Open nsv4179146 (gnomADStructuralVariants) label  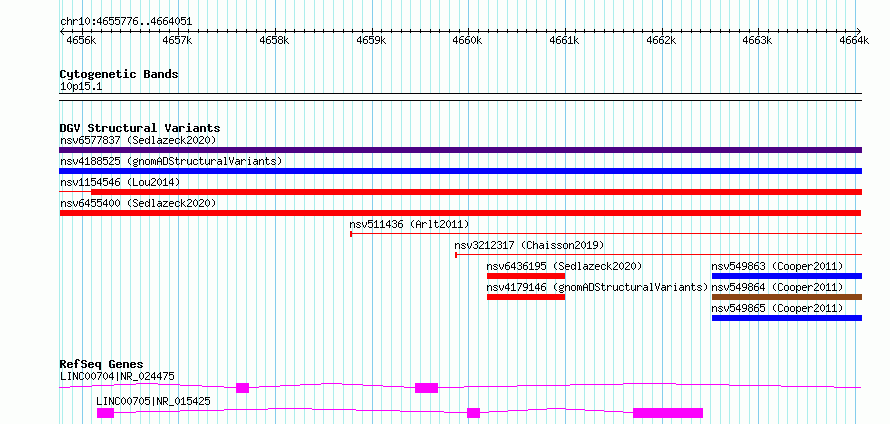598,287
